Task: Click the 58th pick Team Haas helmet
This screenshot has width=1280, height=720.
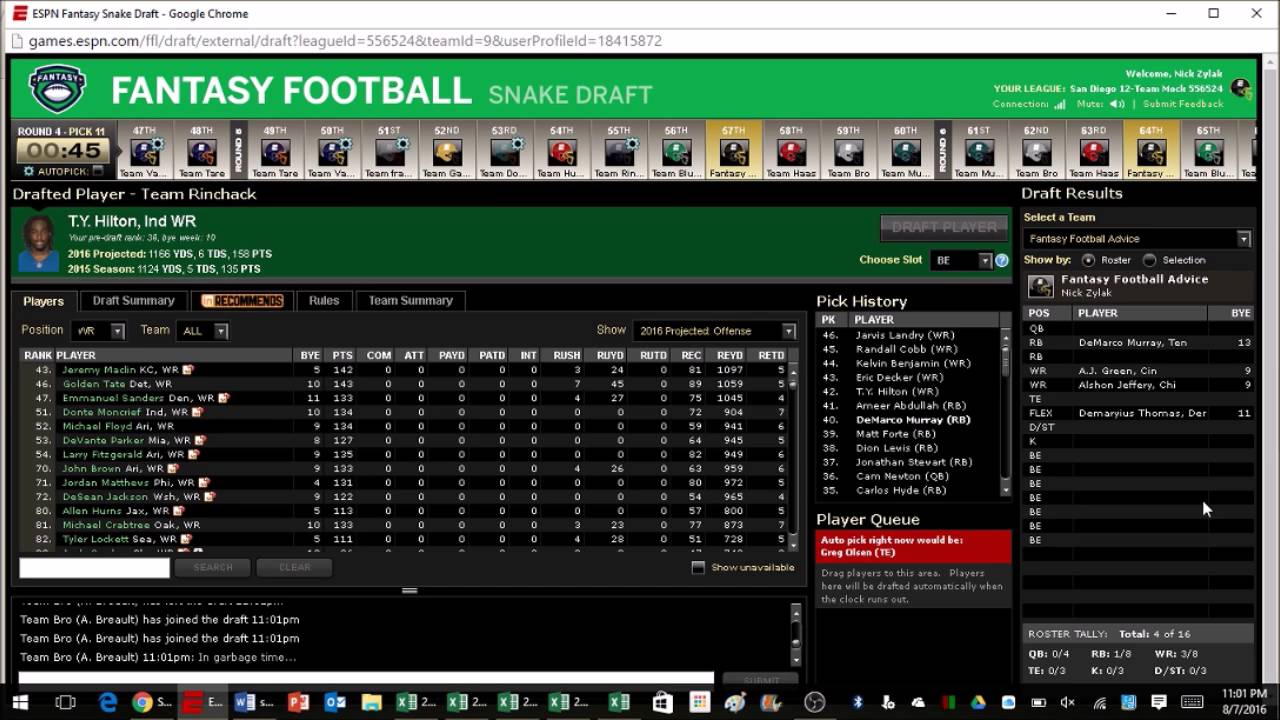Action: click(791, 152)
